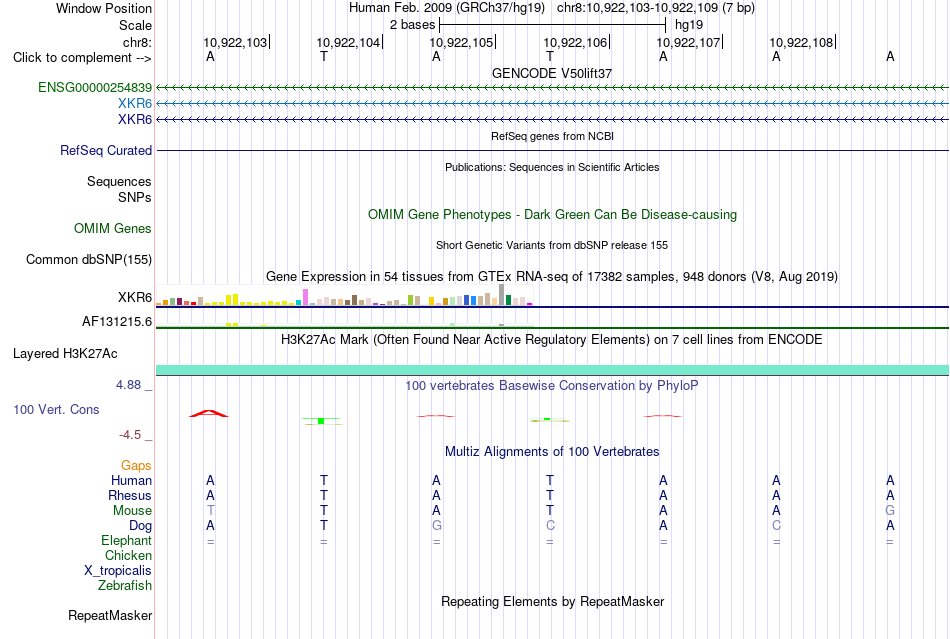
Task: Open the dark-blue XKR6 GENCODE label
Action: 135,119
